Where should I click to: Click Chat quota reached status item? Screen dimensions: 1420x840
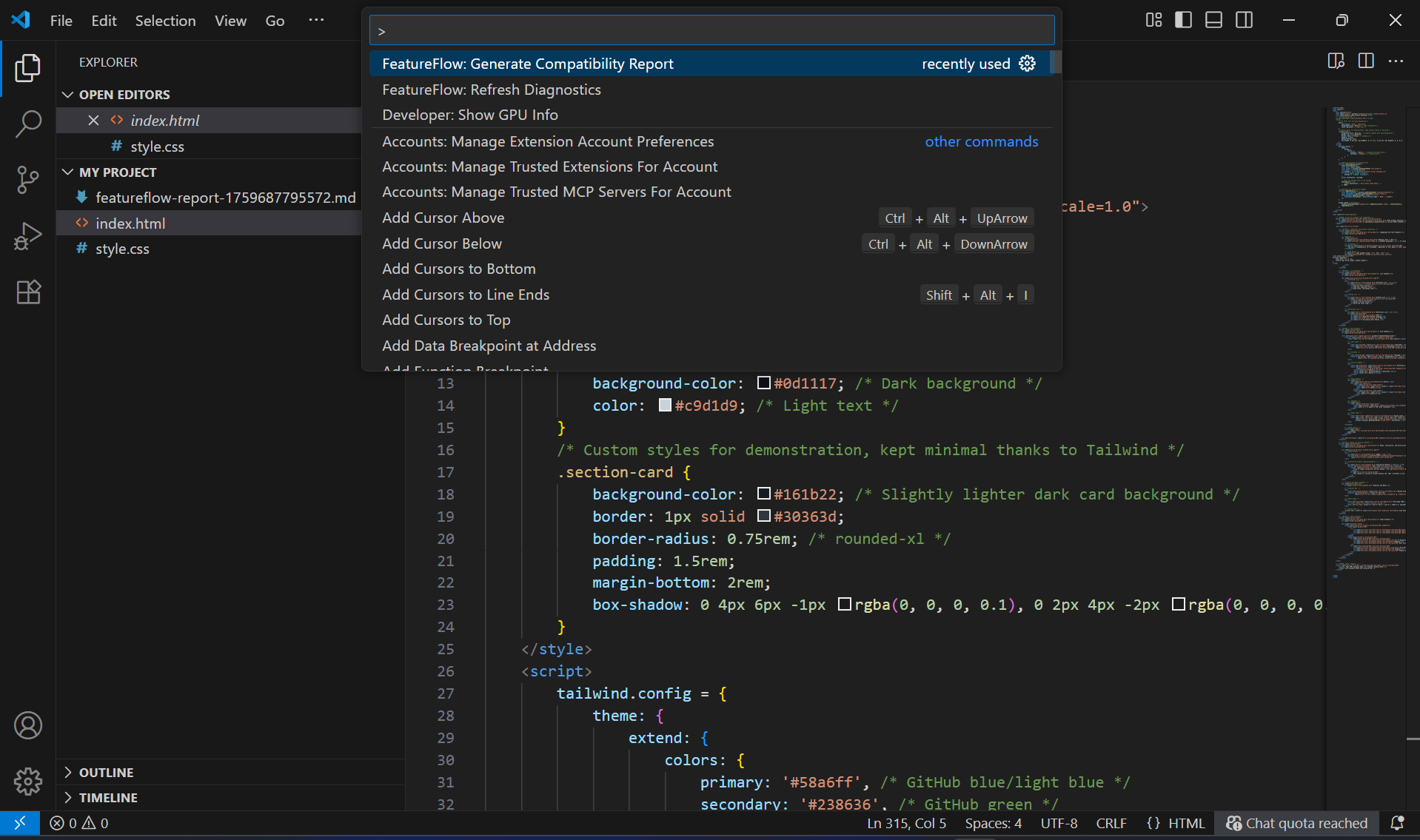pos(1296,823)
